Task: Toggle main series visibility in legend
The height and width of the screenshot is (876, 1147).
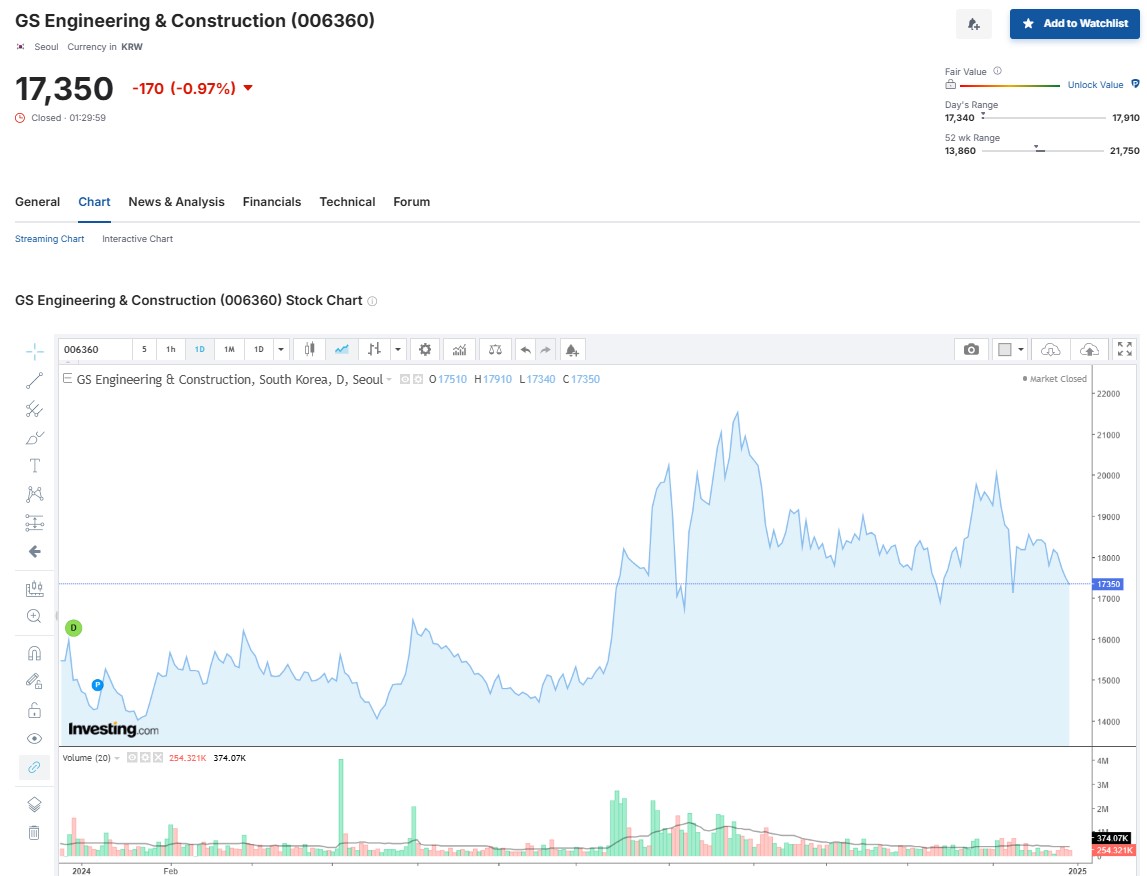Action: coord(405,380)
